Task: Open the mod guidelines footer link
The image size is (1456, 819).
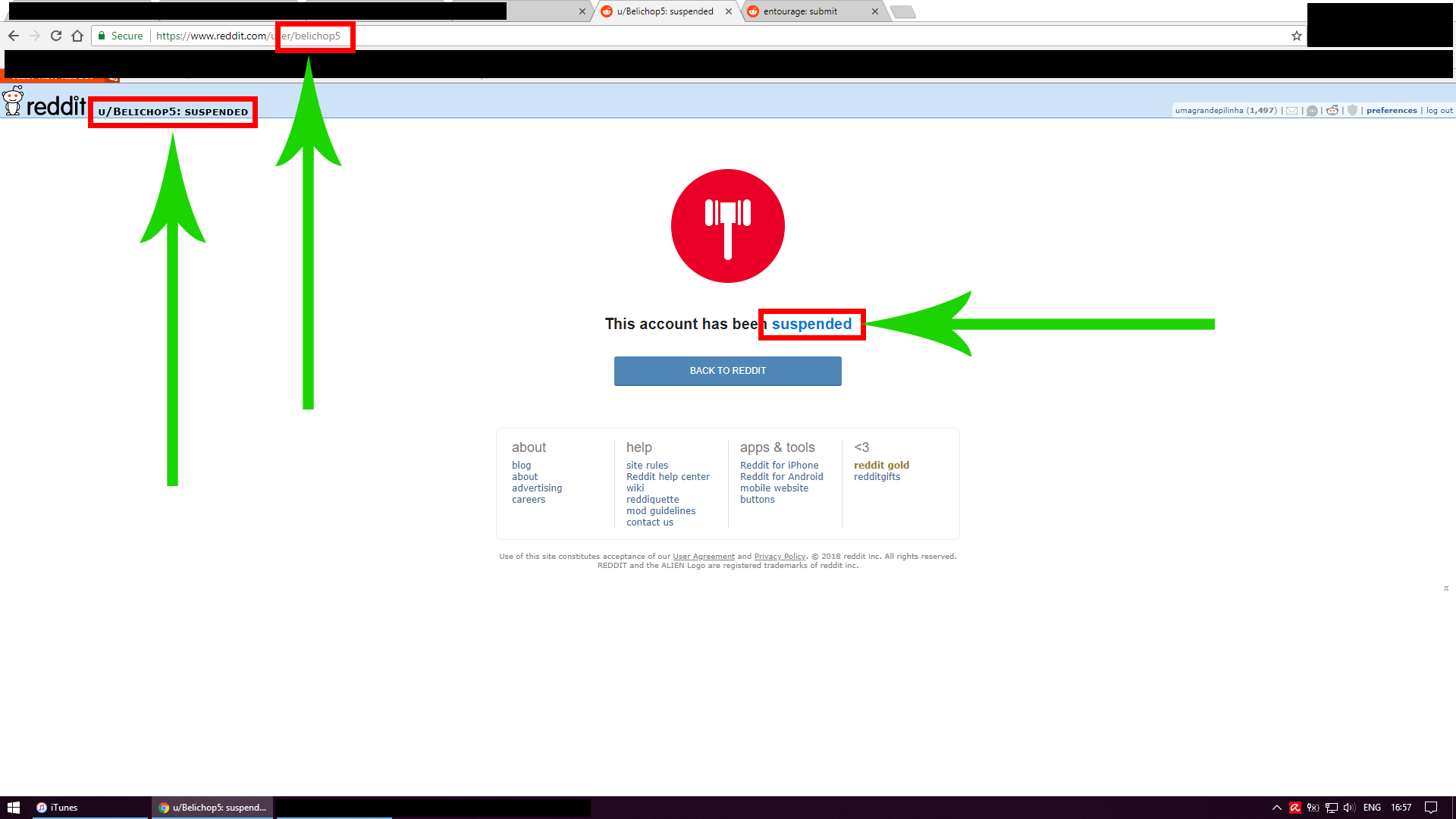Action: 661,511
